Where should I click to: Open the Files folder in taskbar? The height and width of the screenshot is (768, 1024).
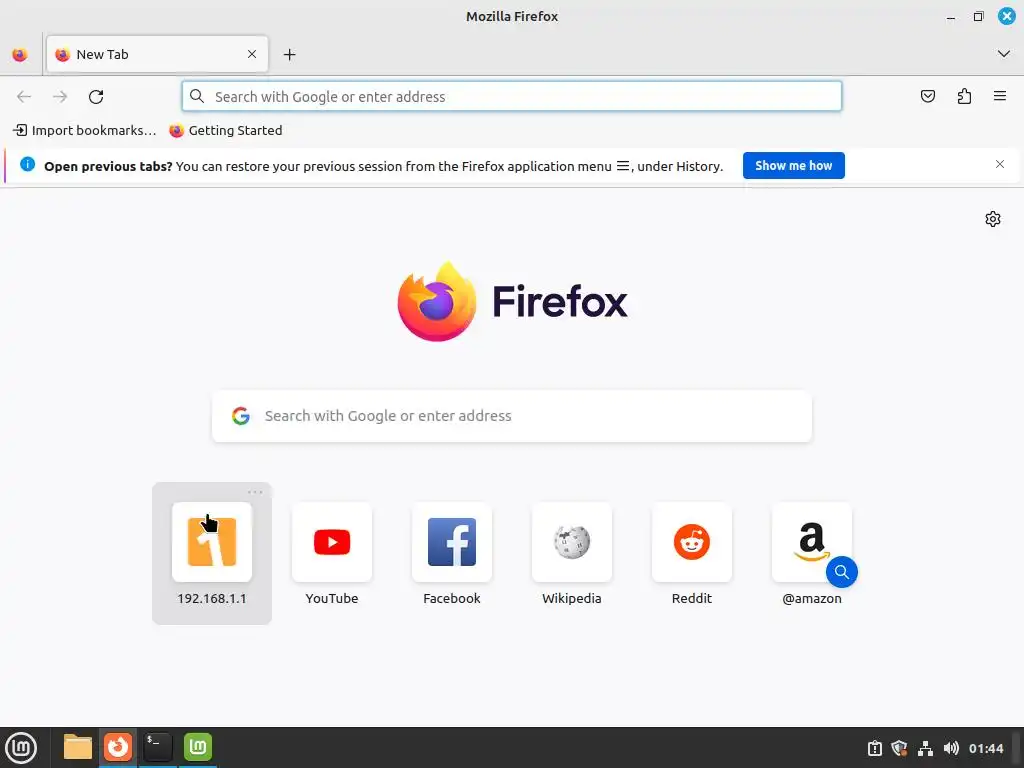78,747
